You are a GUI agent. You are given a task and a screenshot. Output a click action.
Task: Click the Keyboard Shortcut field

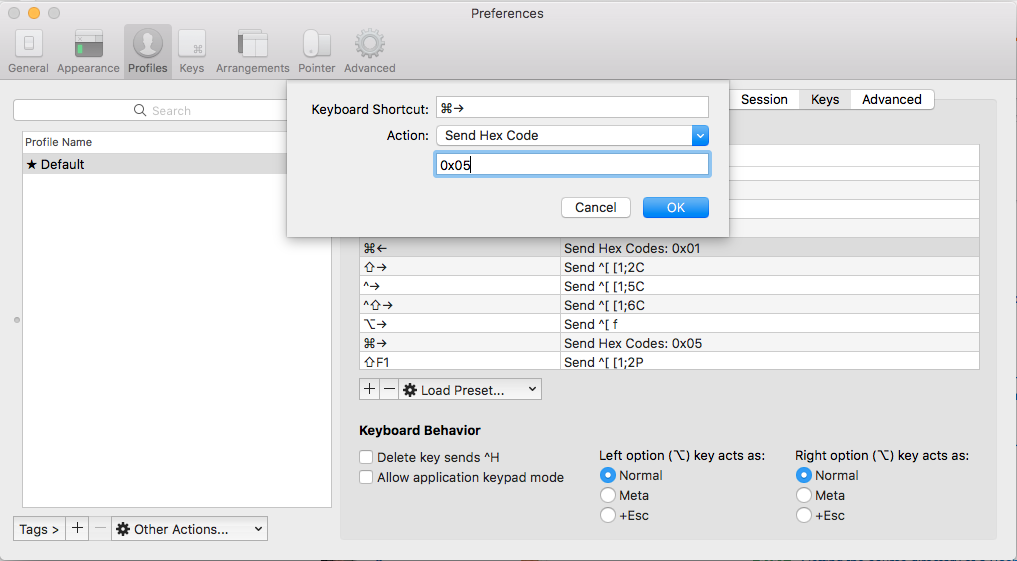pos(572,108)
